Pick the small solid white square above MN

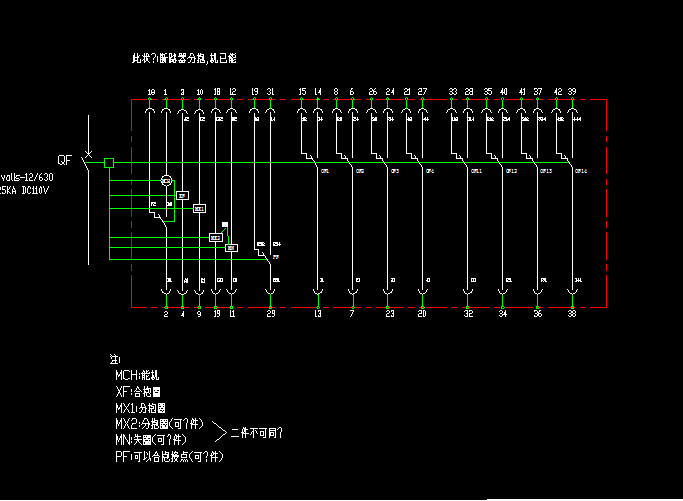[225, 225]
